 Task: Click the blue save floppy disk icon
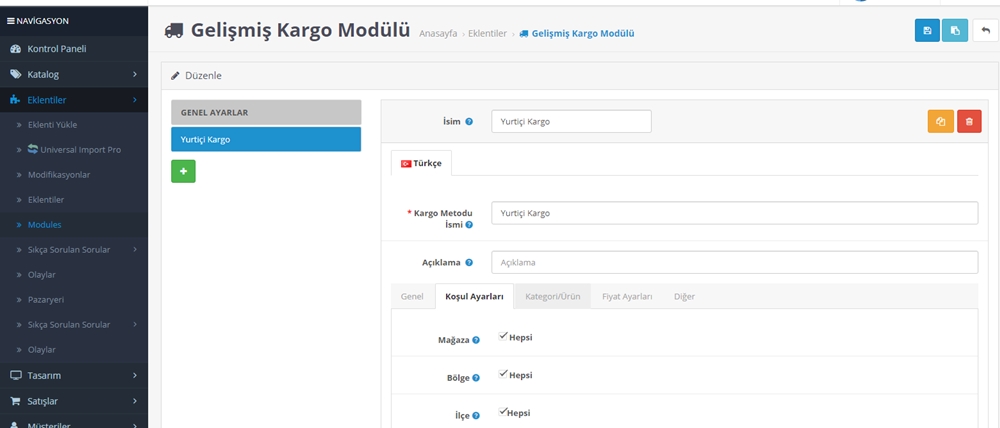[x=927, y=31]
